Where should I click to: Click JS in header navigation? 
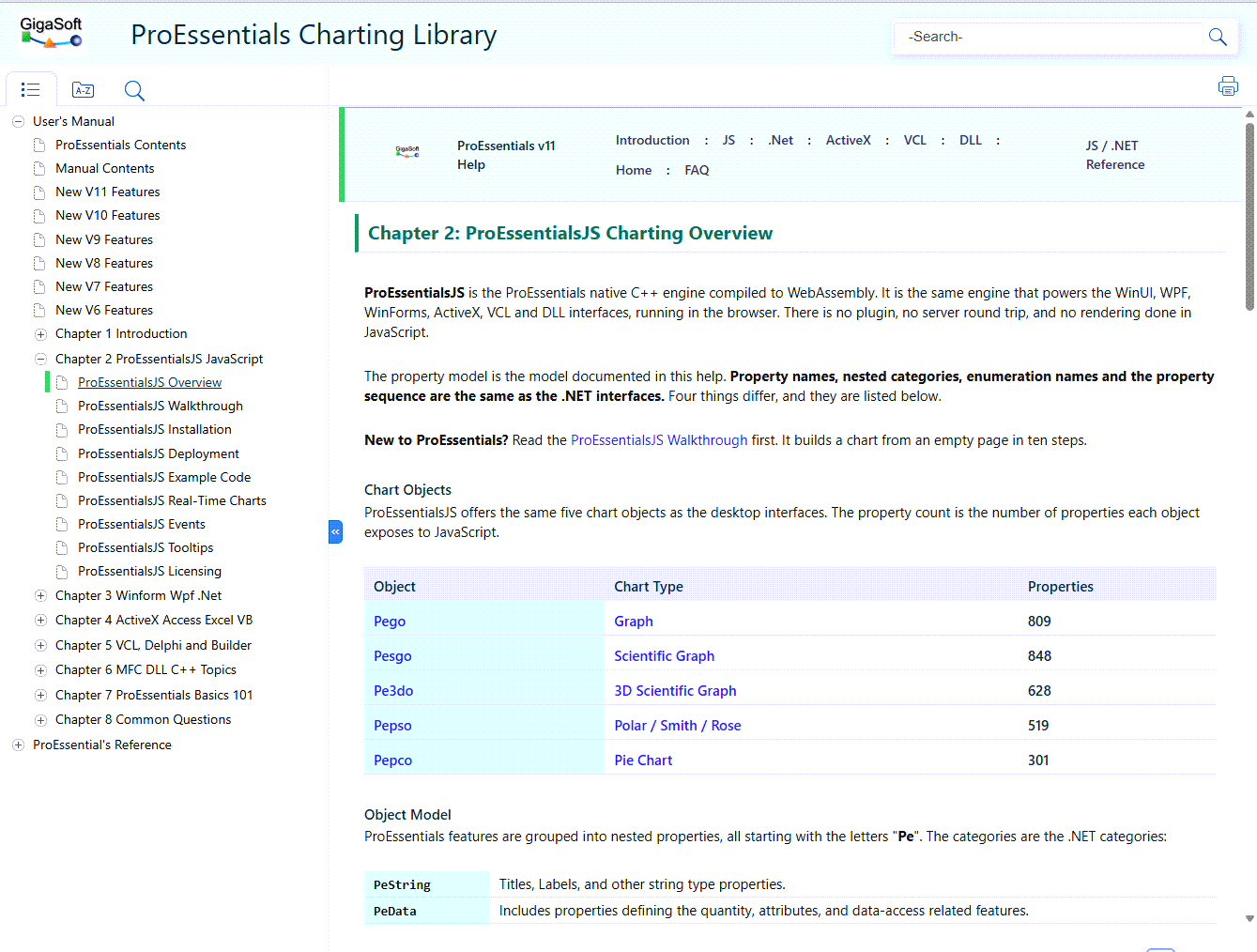click(728, 140)
